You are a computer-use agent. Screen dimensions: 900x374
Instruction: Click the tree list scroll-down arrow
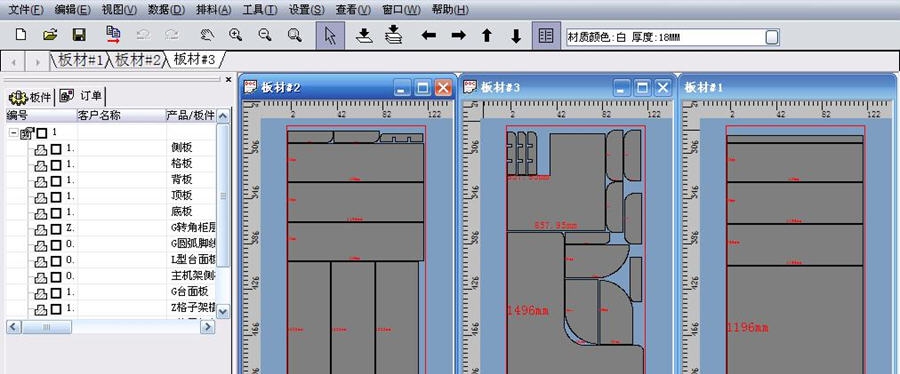pyautogui.click(x=223, y=312)
